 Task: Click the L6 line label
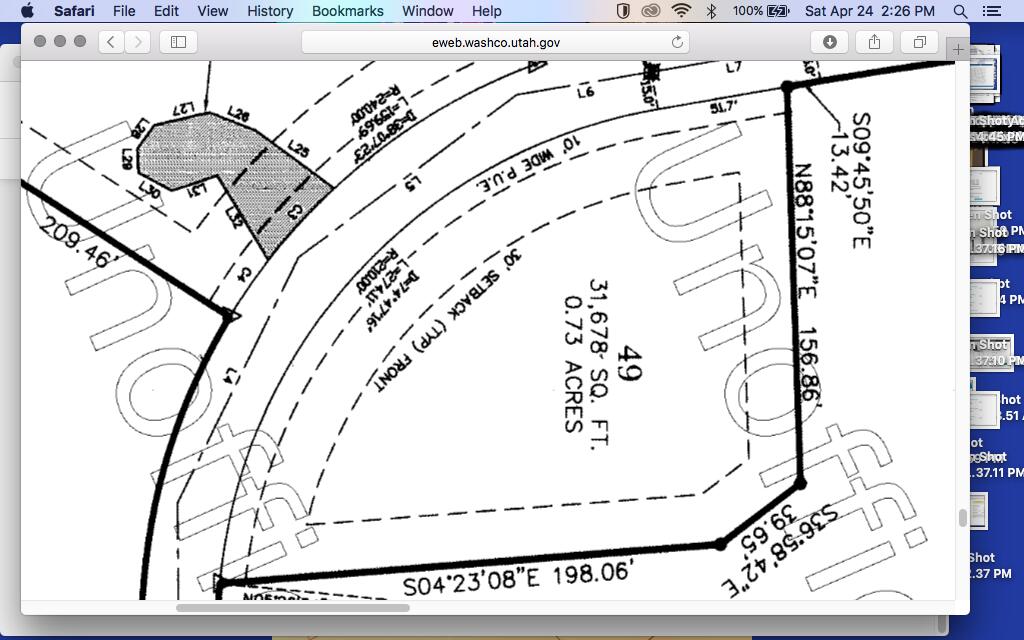586,92
